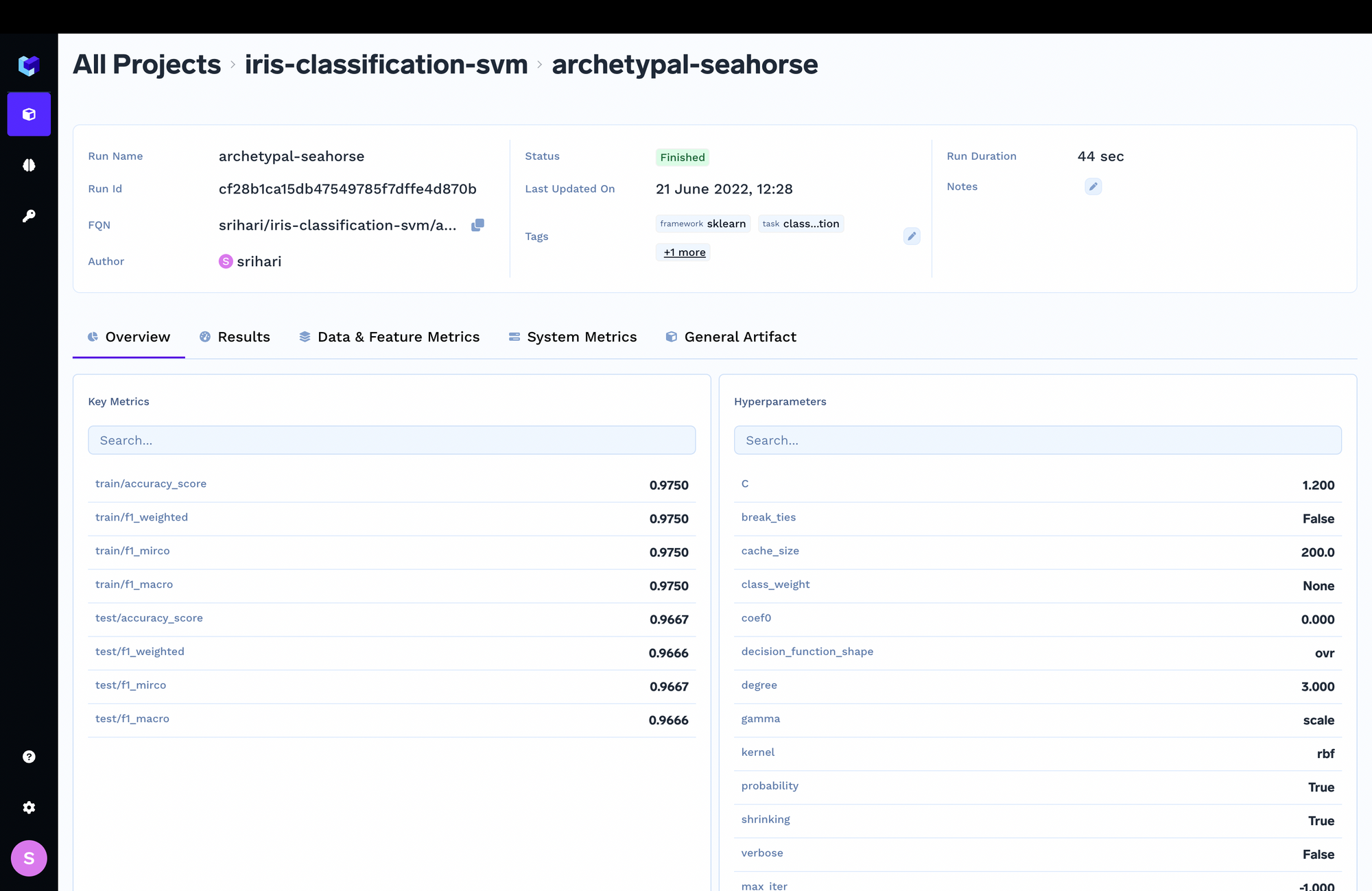Expand the '+1 more' tags link
This screenshot has width=1372, height=891.
(x=684, y=252)
